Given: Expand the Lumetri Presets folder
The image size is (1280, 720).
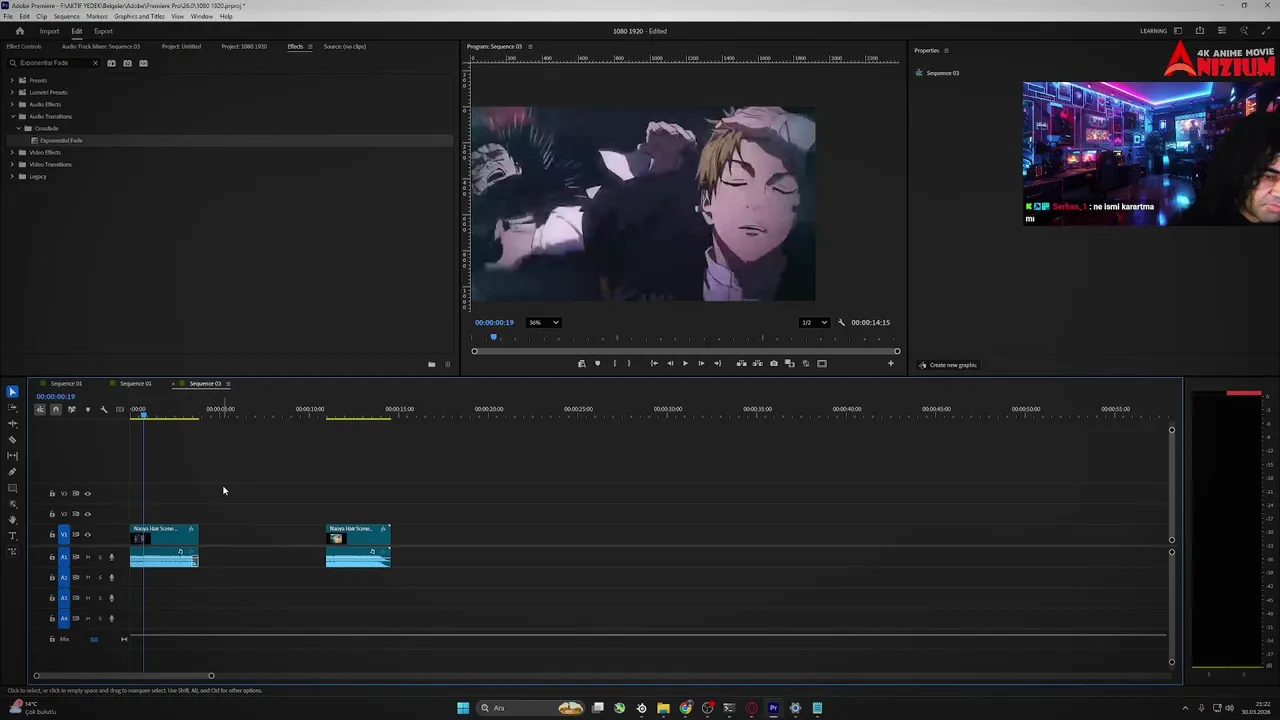Looking at the screenshot, I should [11, 92].
